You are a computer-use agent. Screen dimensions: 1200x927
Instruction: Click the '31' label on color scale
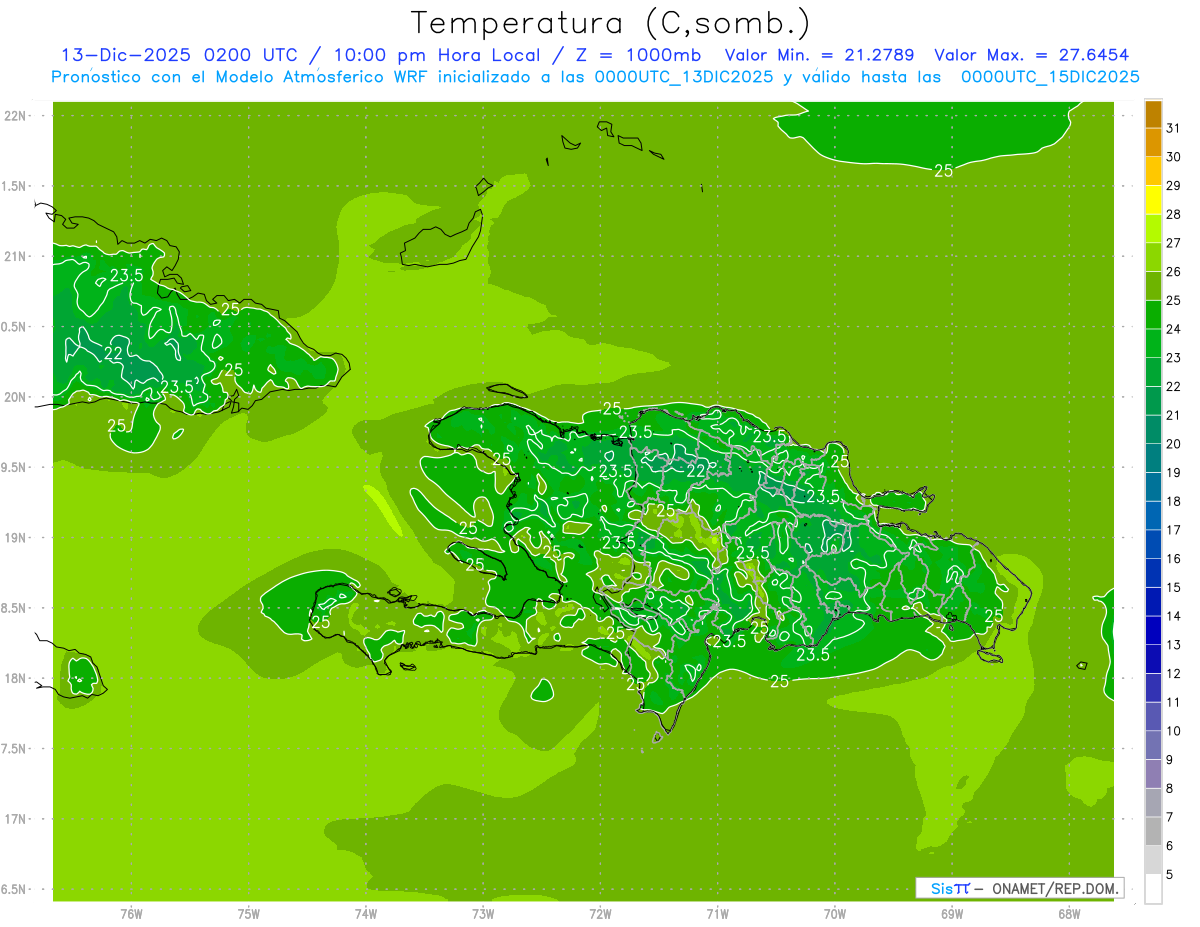(1173, 128)
